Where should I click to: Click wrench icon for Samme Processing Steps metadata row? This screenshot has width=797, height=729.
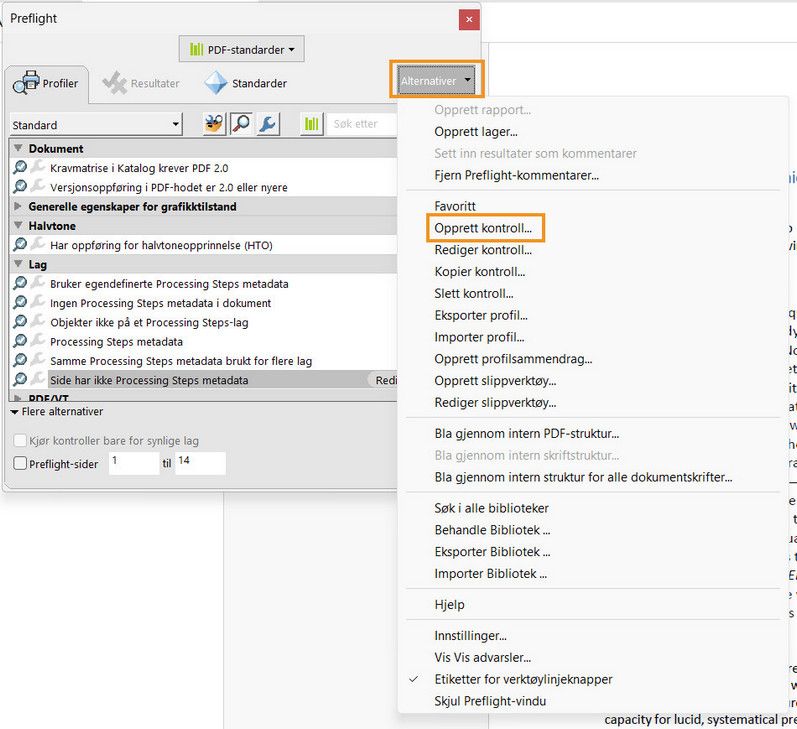(38, 360)
